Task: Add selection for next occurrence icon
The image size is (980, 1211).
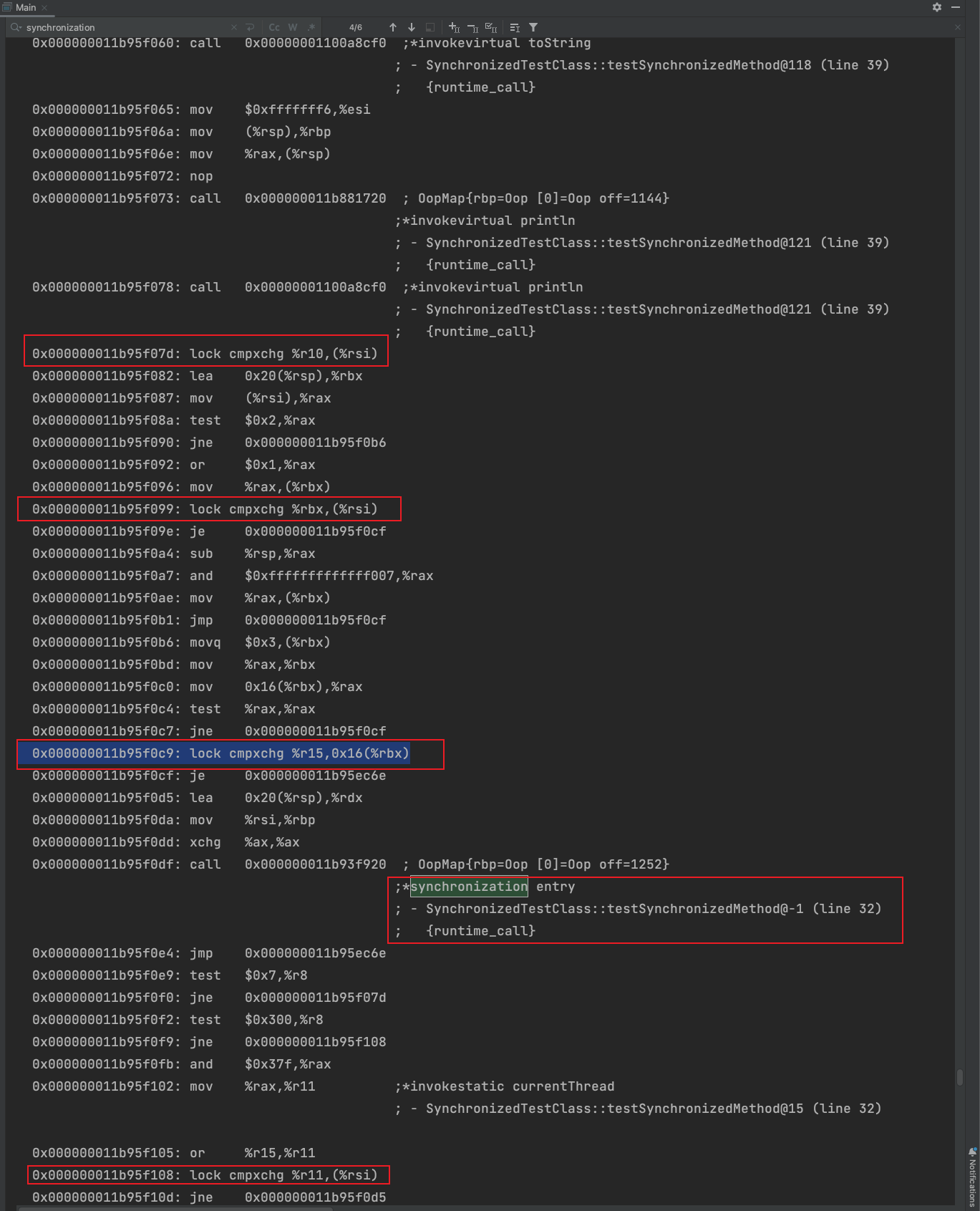Action: (454, 27)
